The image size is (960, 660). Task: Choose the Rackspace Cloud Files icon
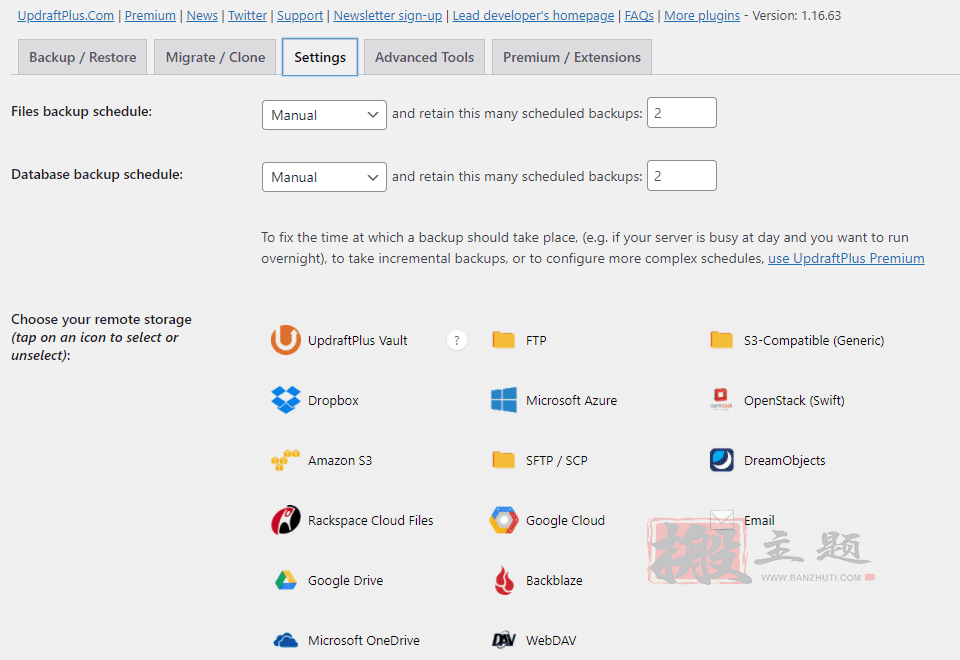tap(285, 520)
